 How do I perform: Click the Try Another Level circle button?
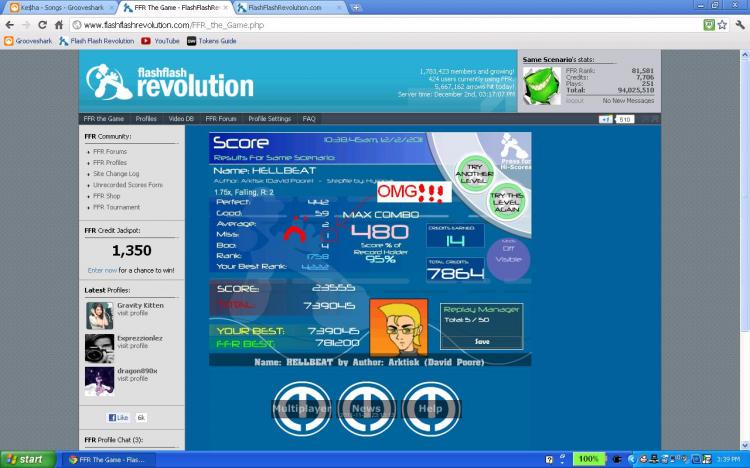474,172
